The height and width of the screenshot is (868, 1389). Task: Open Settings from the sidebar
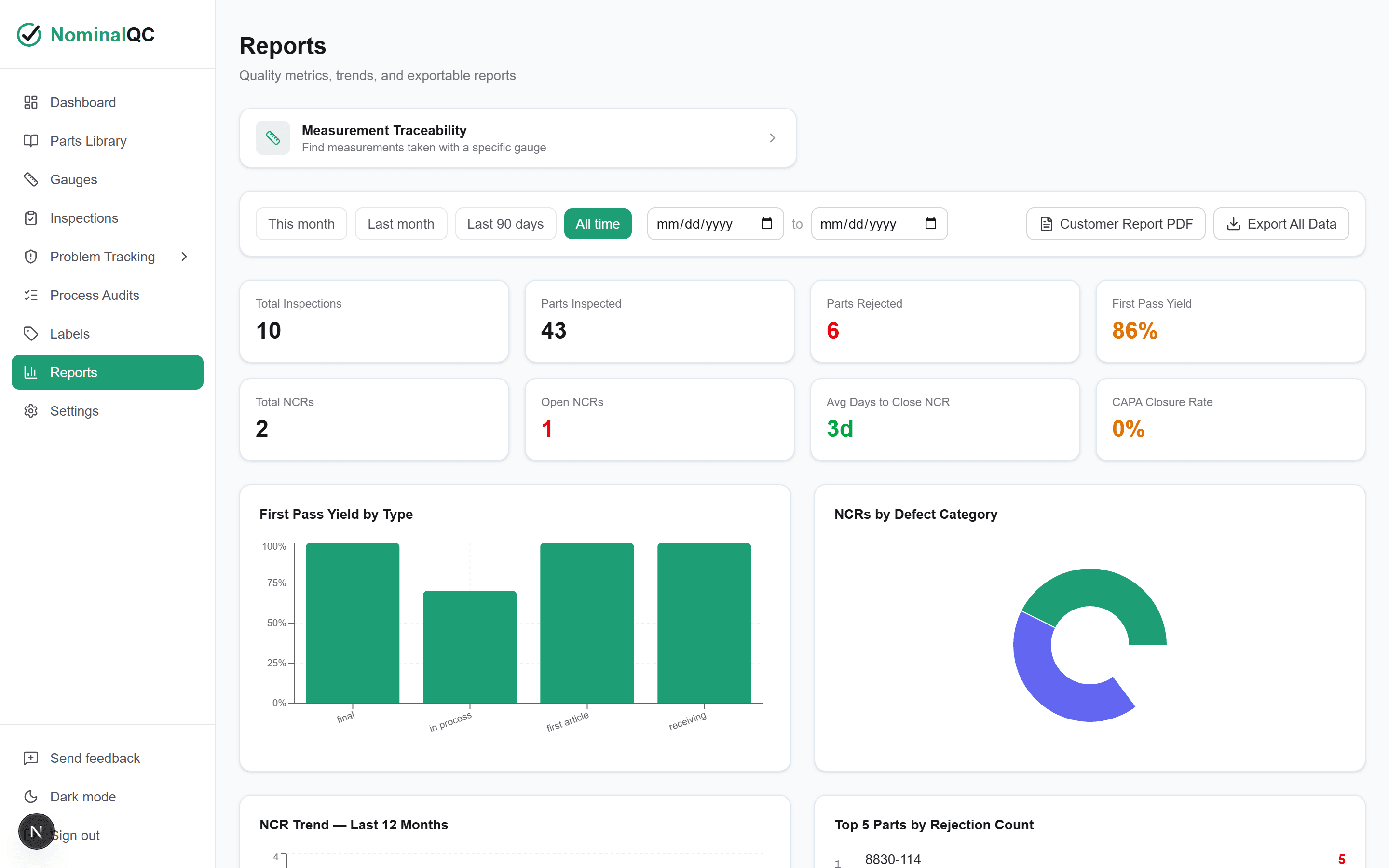coord(108,411)
